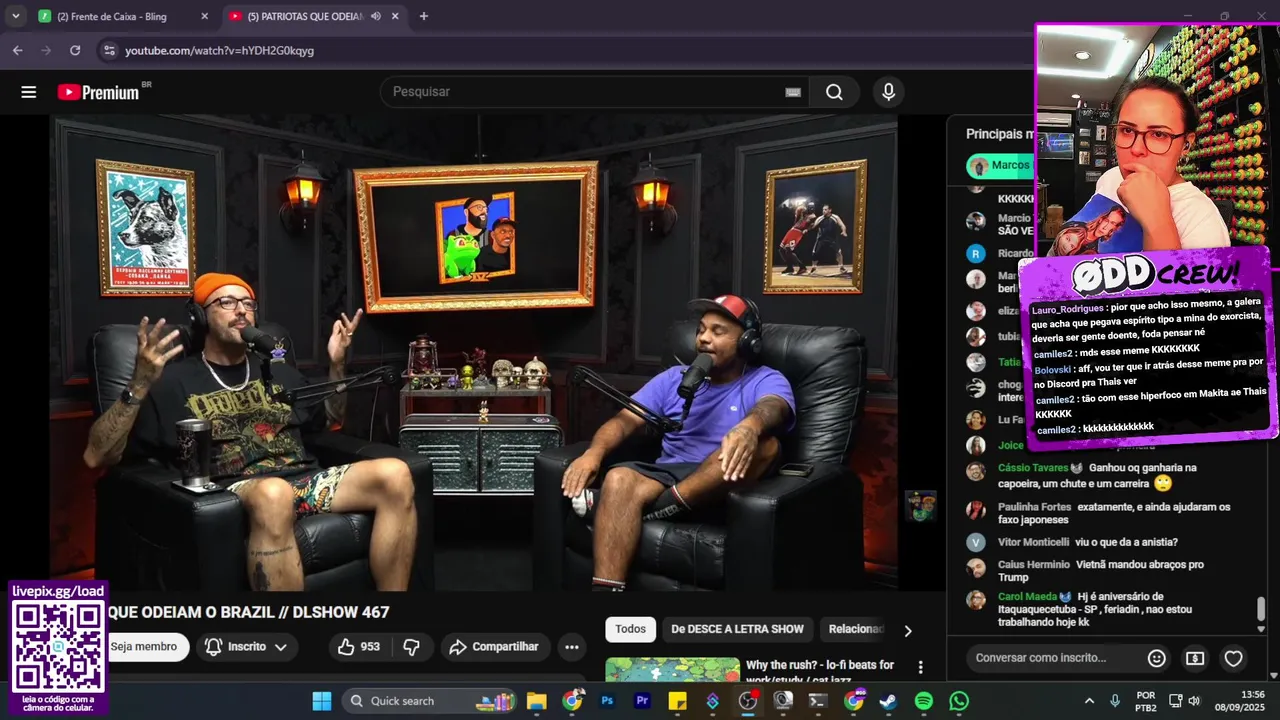
Task: Click the pinned Marcos chip in chat
Action: pos(1000,165)
